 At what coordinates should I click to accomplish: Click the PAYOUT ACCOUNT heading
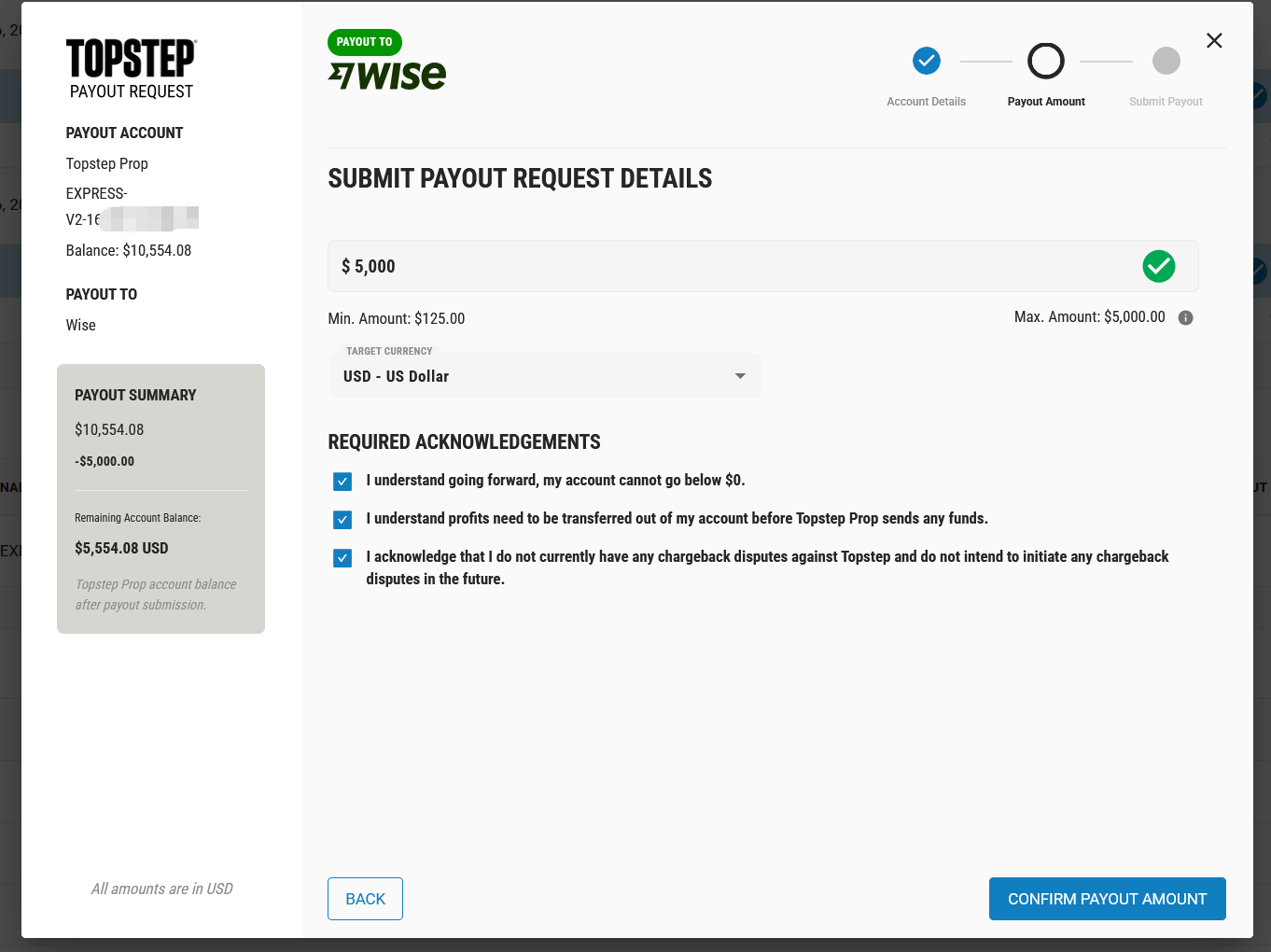(x=124, y=133)
